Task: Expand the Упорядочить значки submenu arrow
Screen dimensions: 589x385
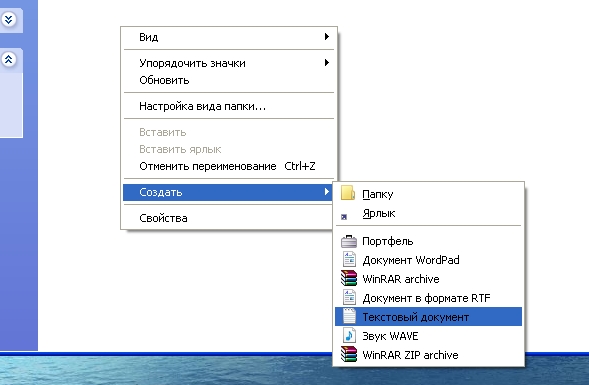Action: [x=327, y=62]
